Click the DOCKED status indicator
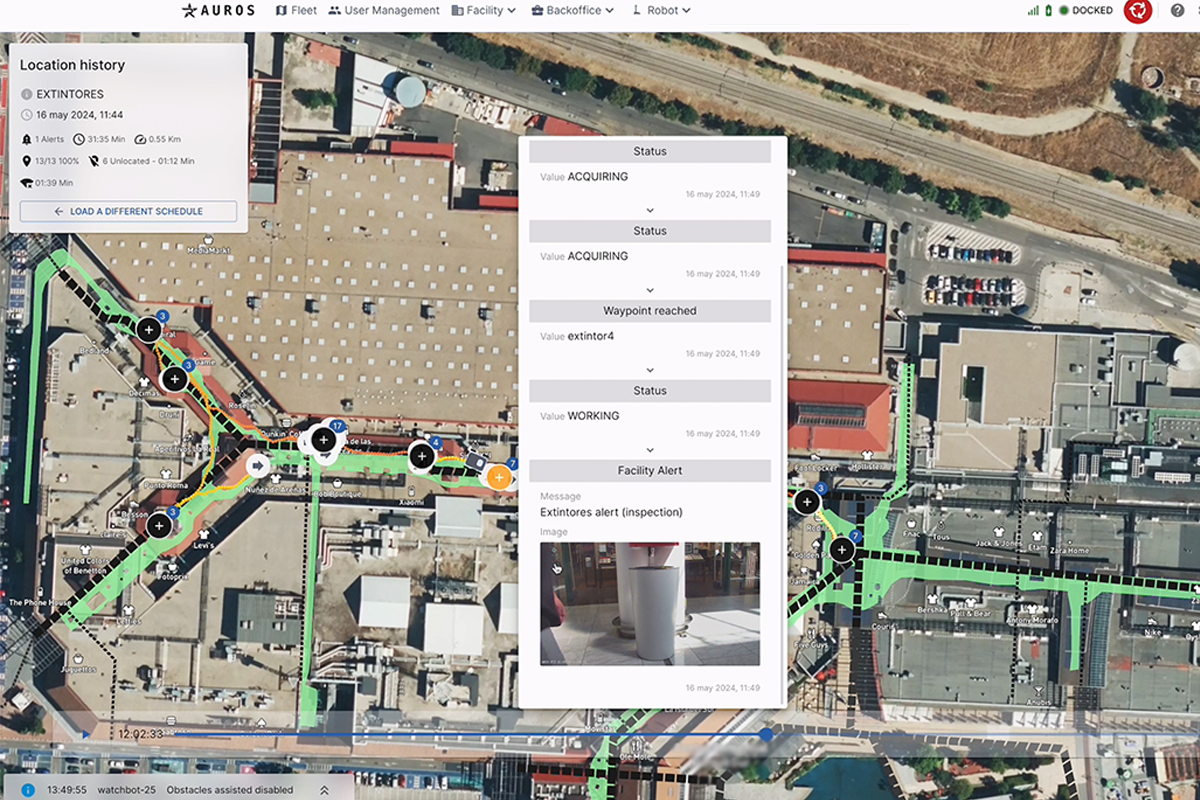The height and width of the screenshot is (800, 1200). [x=1085, y=11]
